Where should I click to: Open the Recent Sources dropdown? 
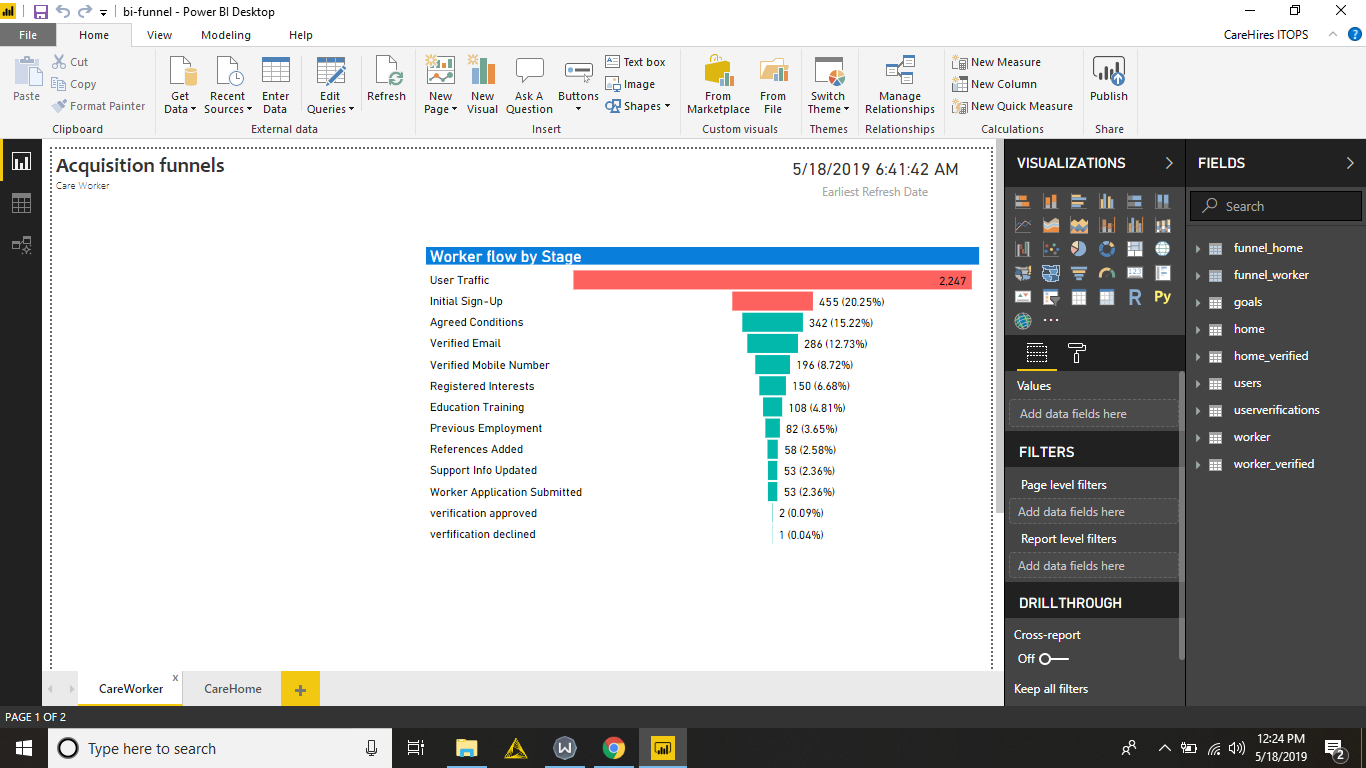coord(228,86)
